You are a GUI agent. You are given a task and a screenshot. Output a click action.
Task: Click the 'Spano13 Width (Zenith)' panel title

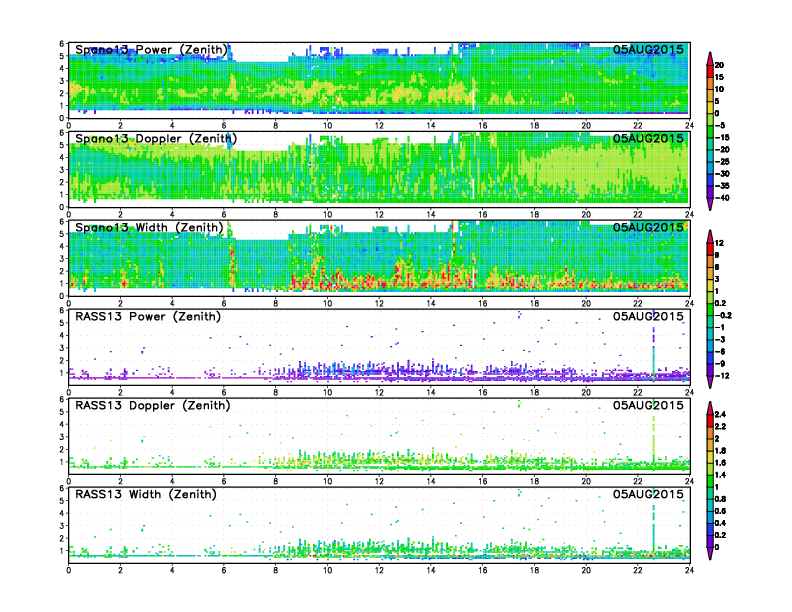click(149, 228)
